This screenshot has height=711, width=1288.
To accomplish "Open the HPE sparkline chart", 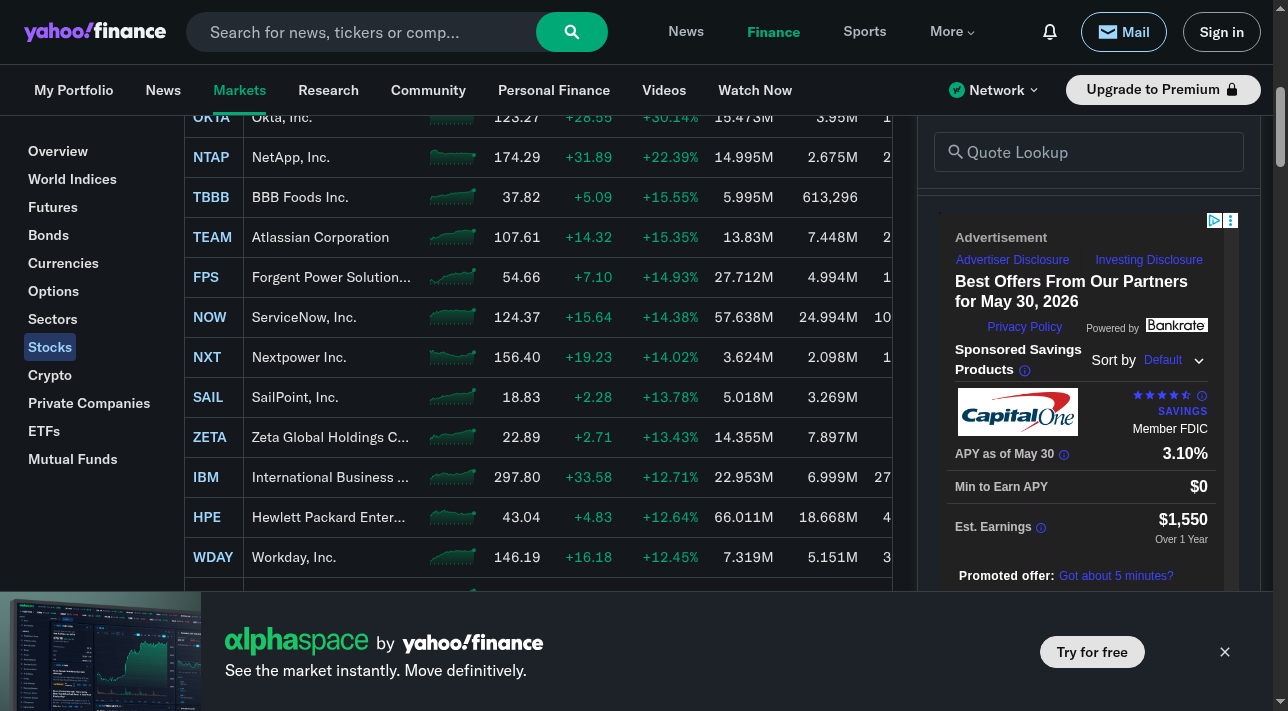I will click(452, 517).
